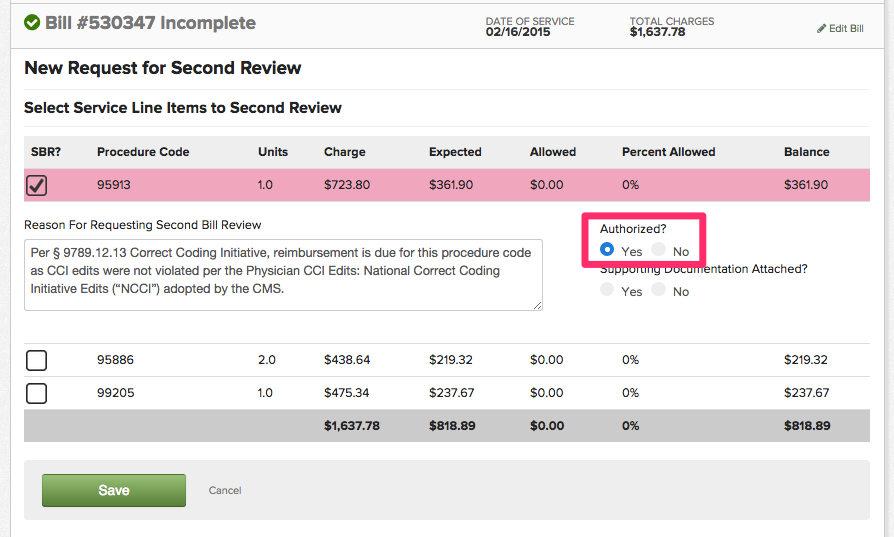The height and width of the screenshot is (537, 894).
Task: Click the Balance column header
Action: [x=807, y=152]
